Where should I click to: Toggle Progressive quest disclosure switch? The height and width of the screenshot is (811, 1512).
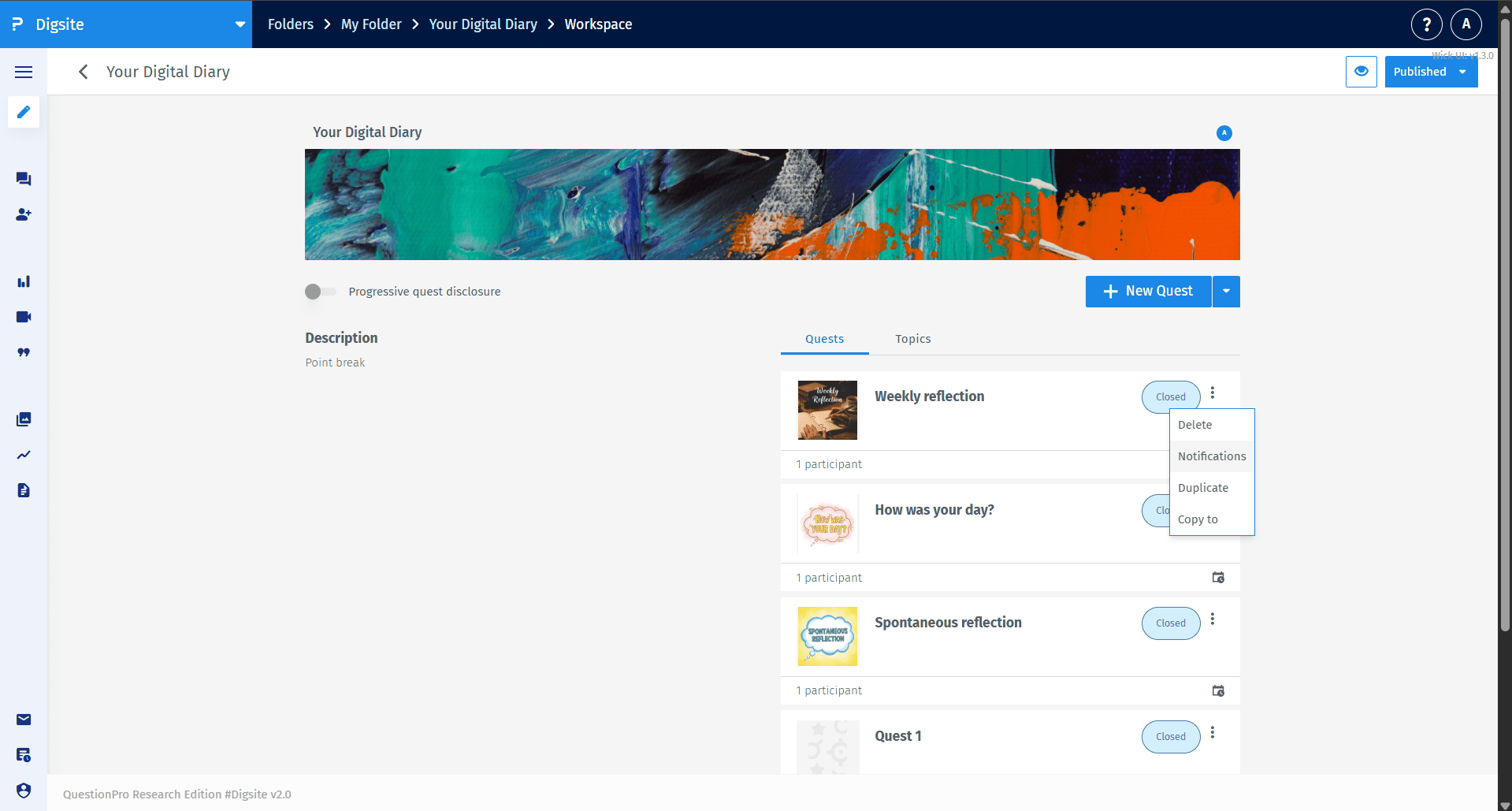(321, 292)
